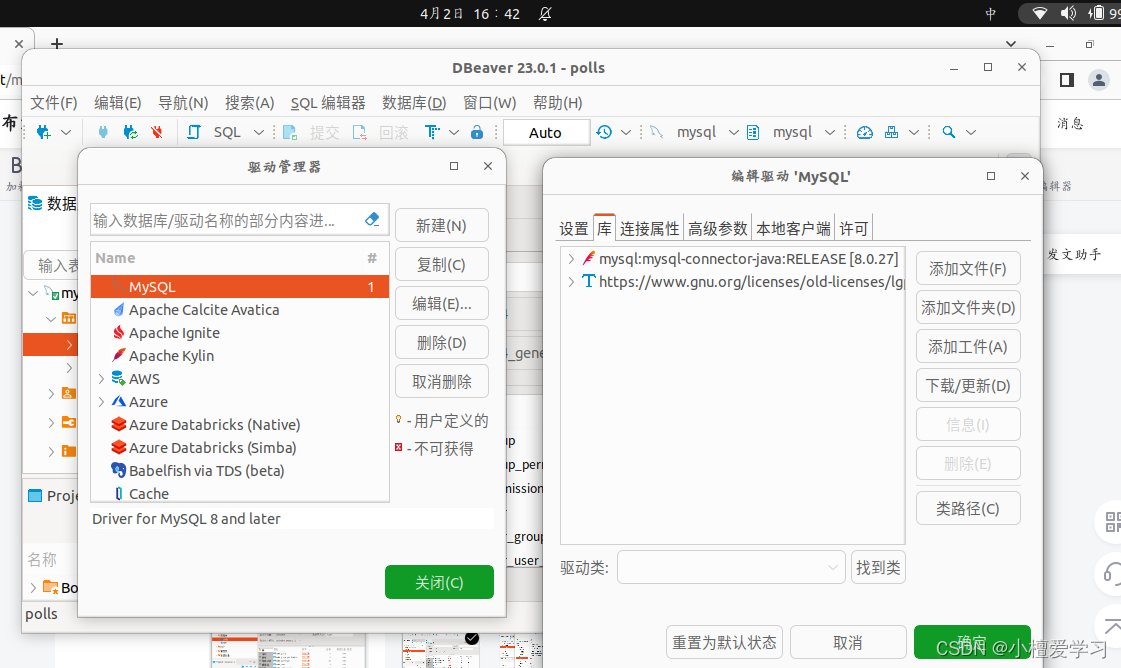Image resolution: width=1121 pixels, height=668 pixels.
Task: Switch to the 设置 tab
Action: [573, 229]
